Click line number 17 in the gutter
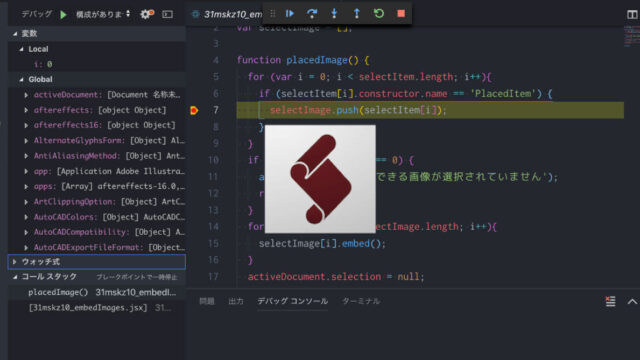Image resolution: width=640 pixels, height=360 pixels. [213, 277]
